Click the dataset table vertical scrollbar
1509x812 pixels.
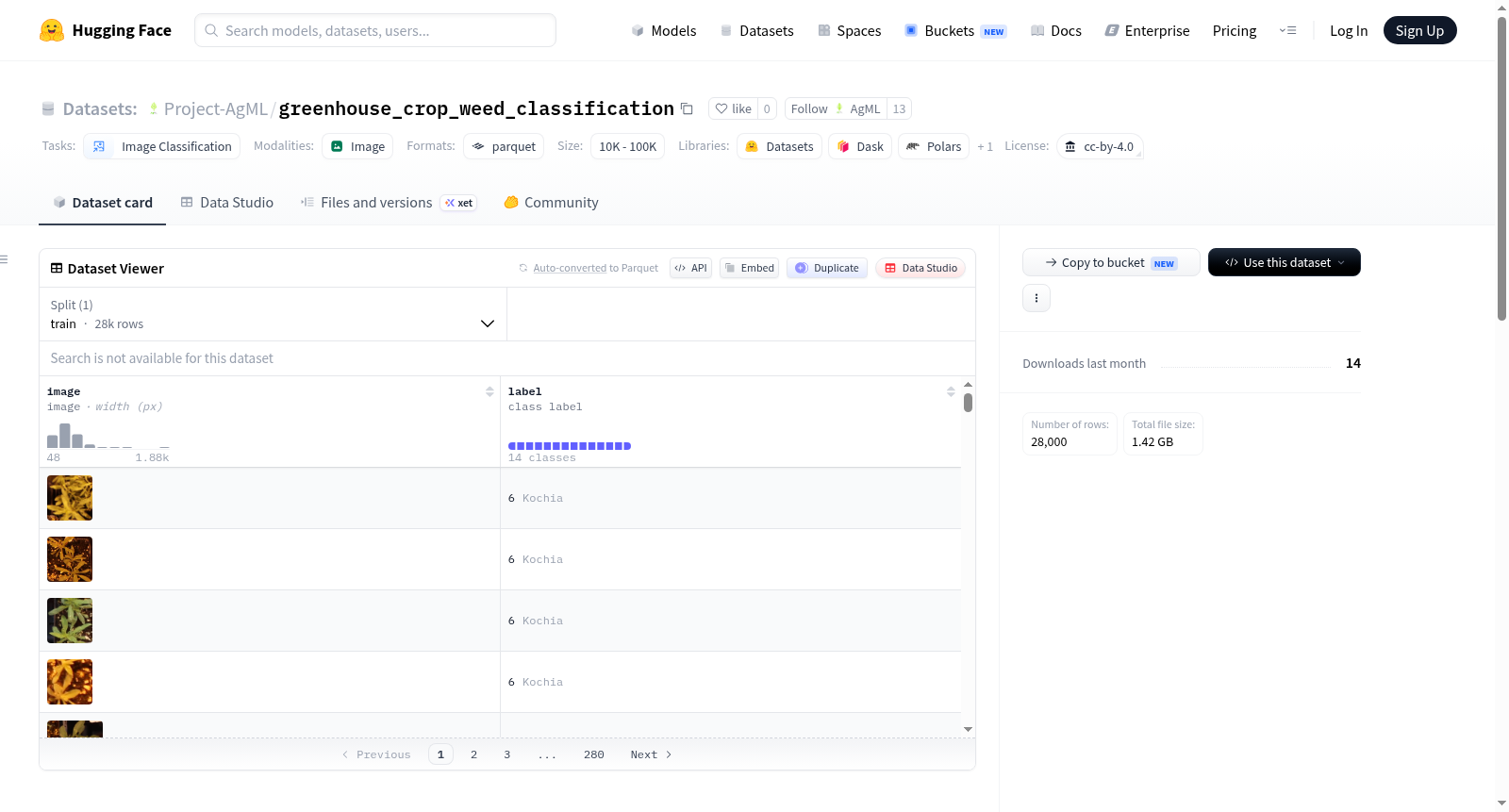968,403
